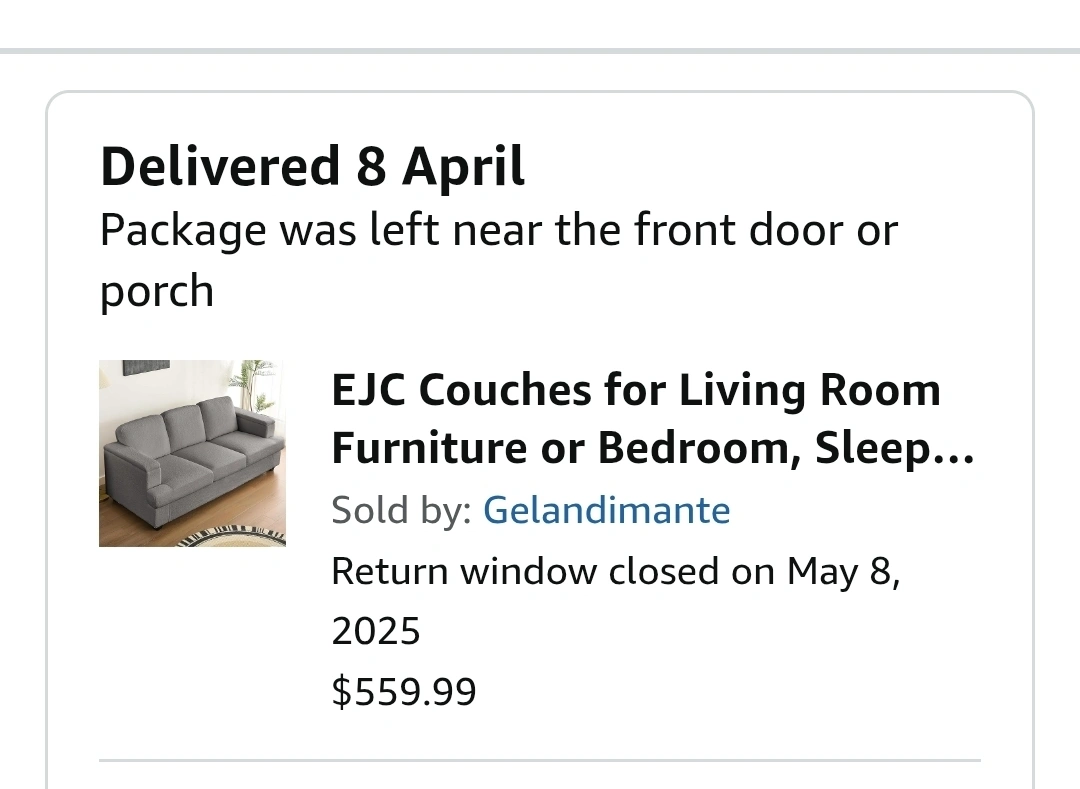This screenshot has width=1080, height=789.
Task: Tap the 2025 year text
Action: (376, 632)
